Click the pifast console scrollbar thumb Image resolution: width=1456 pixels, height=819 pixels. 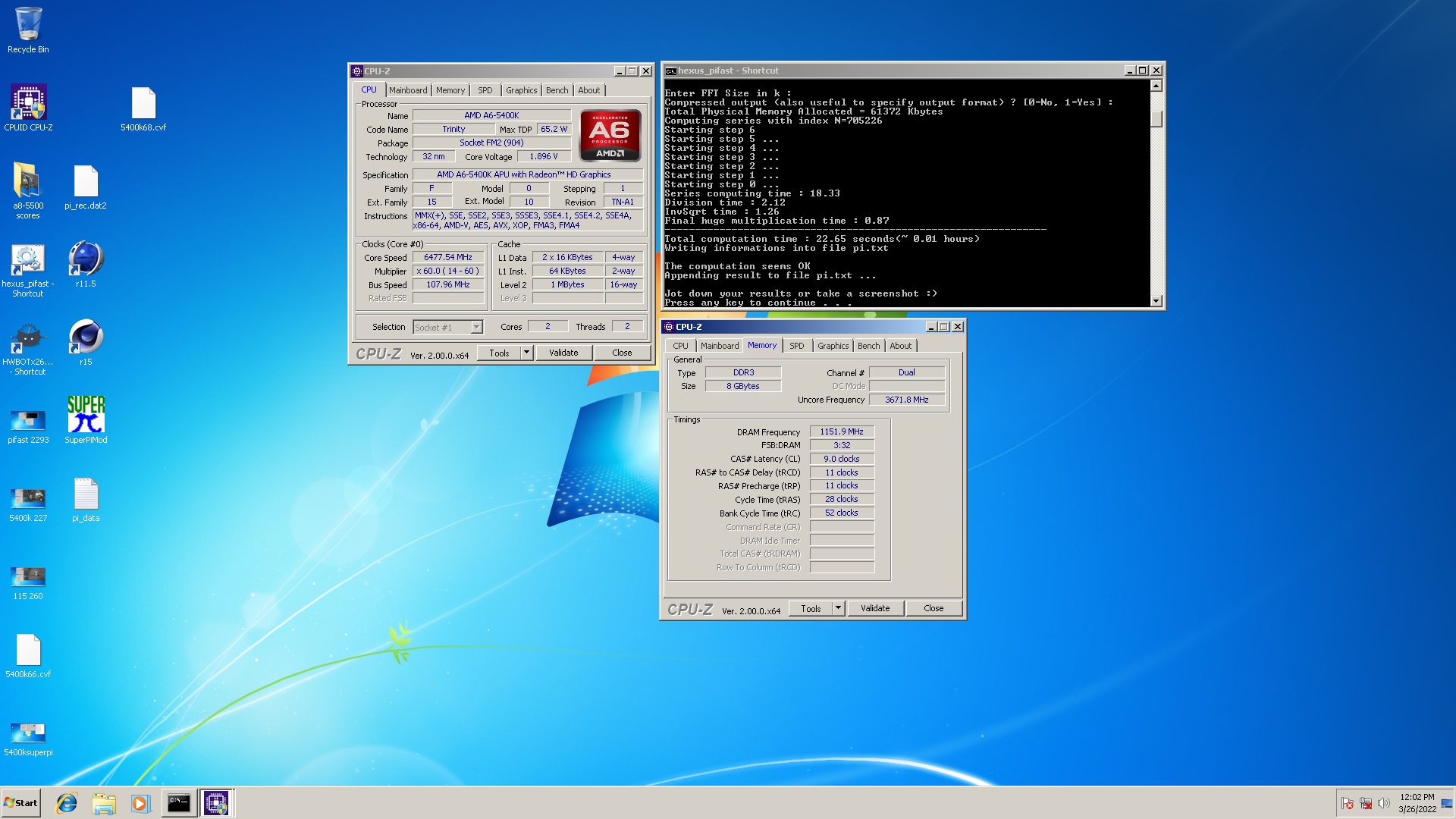[1156, 120]
